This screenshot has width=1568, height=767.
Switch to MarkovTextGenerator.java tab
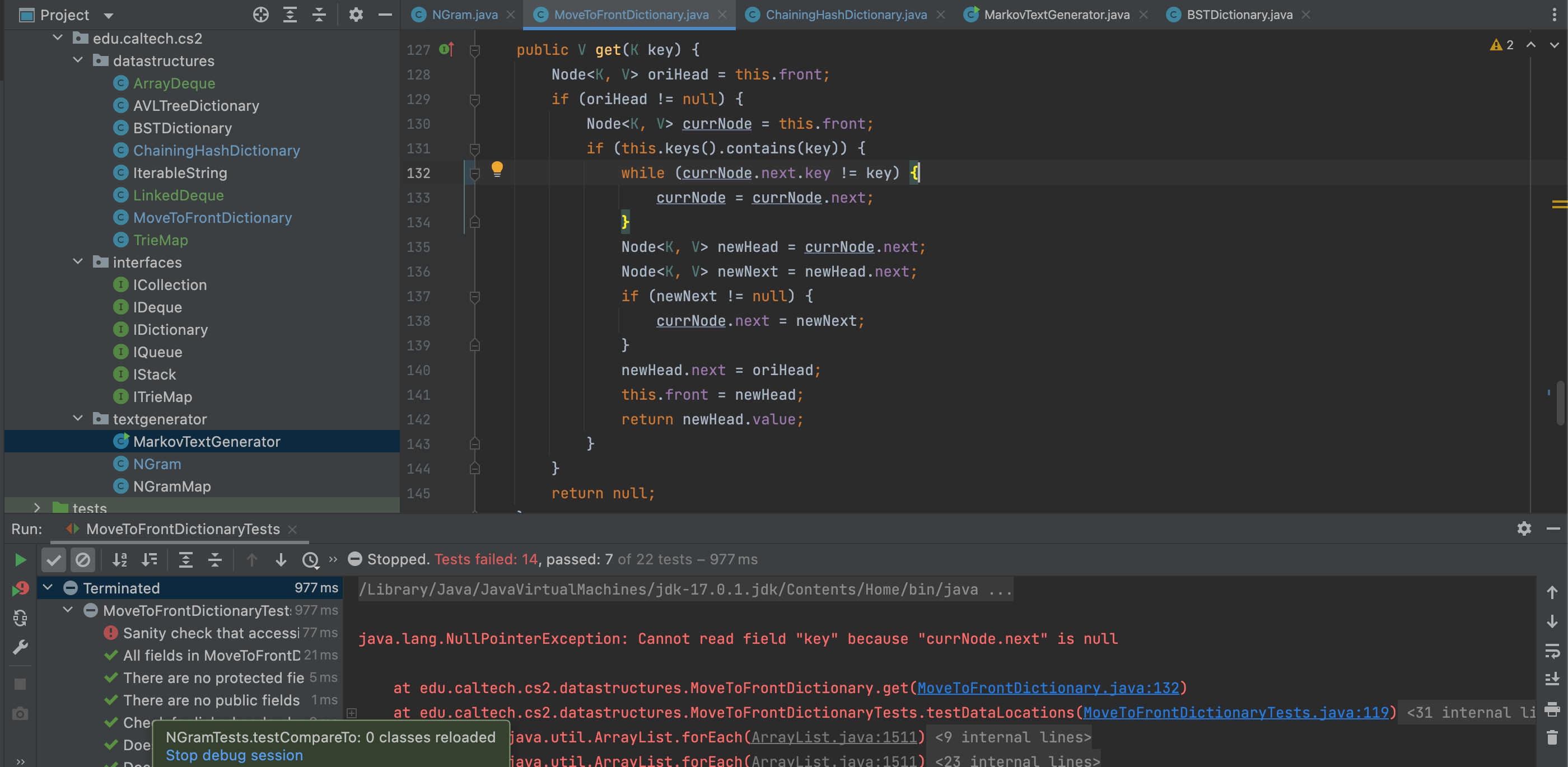[x=1056, y=15]
